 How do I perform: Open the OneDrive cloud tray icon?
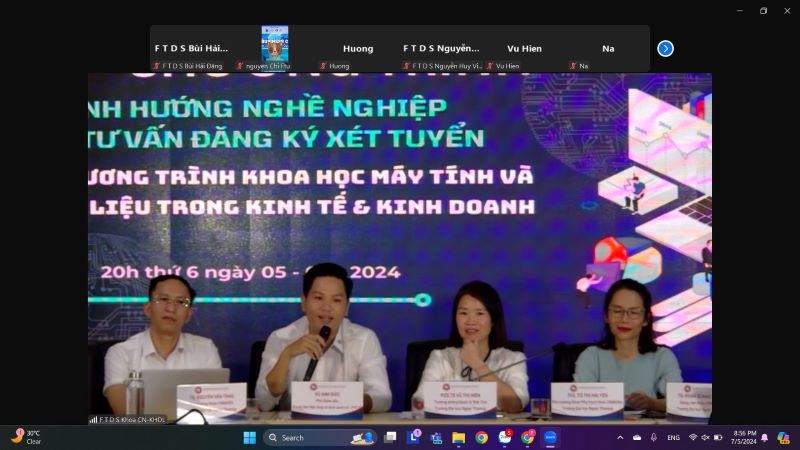coord(636,438)
